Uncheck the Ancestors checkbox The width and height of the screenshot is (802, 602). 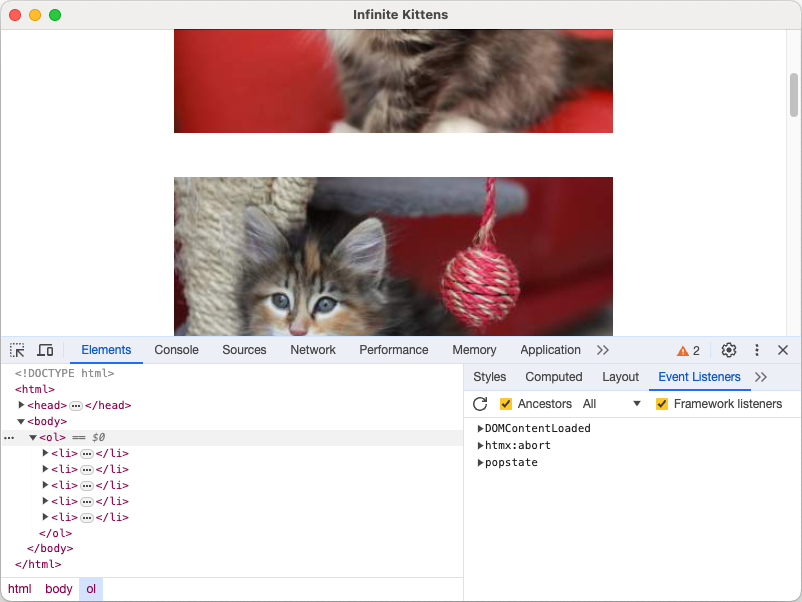(505, 403)
